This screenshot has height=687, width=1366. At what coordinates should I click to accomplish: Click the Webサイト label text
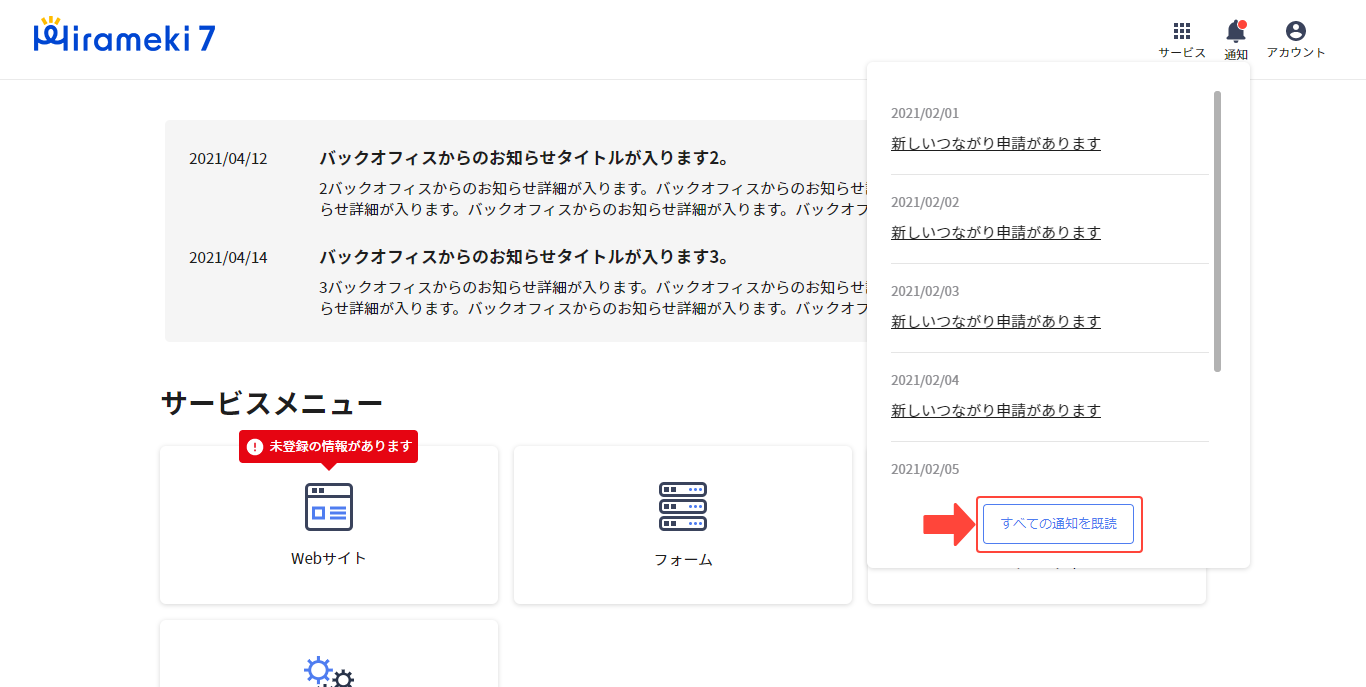[329, 558]
